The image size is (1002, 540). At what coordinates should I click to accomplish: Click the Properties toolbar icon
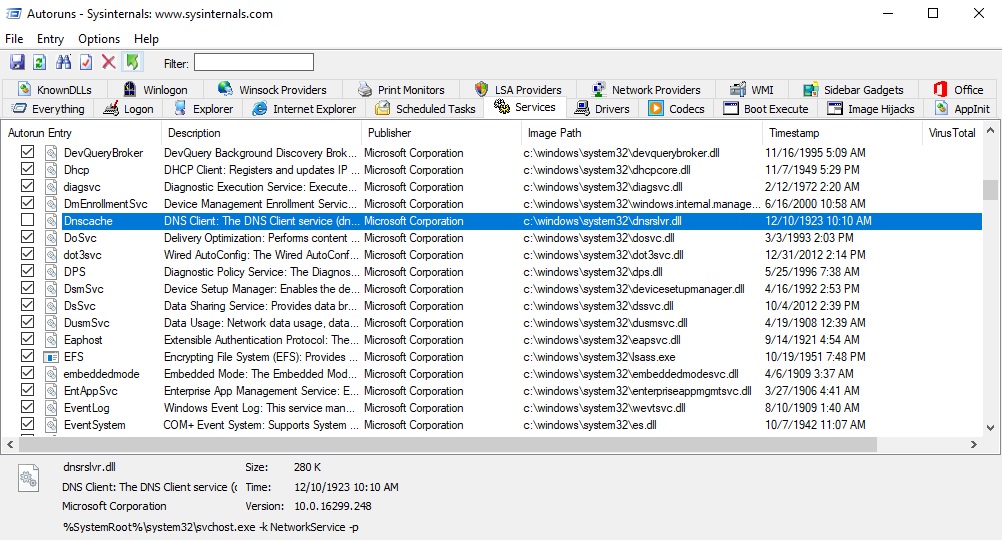[x=86, y=62]
